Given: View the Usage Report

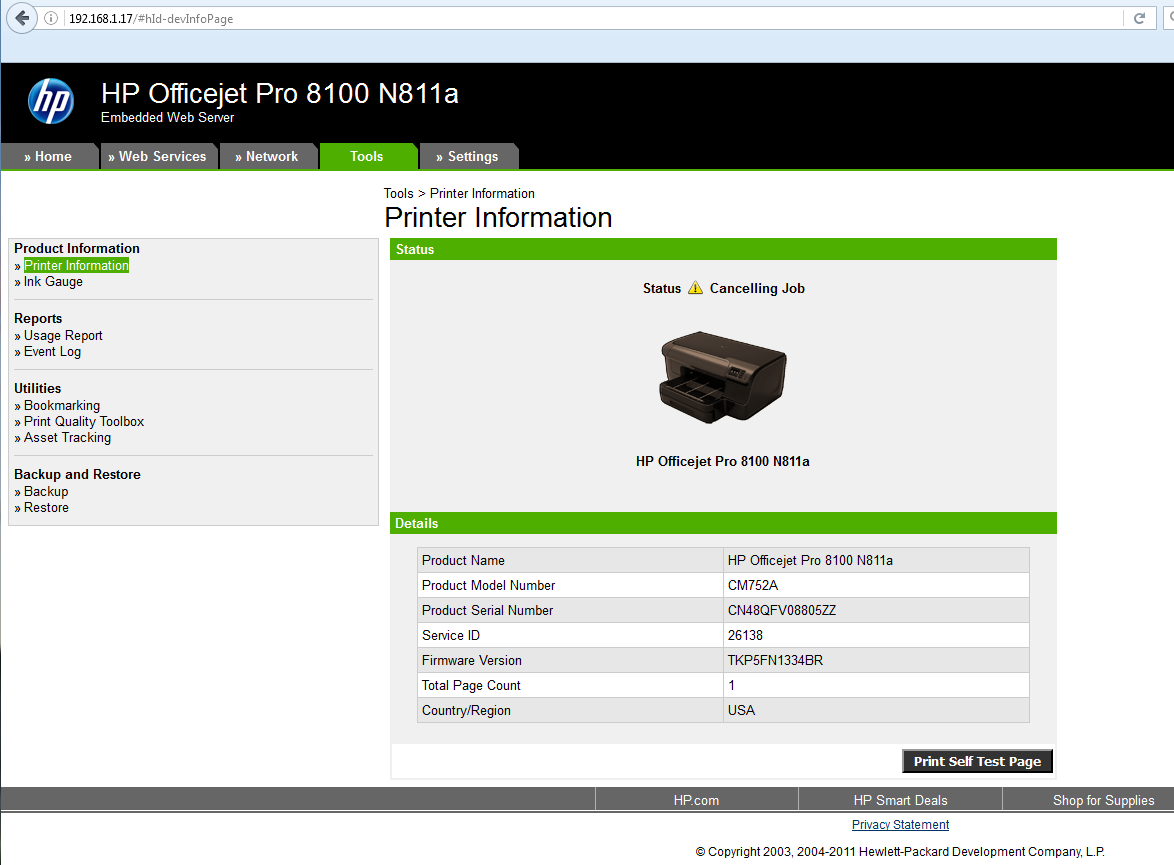Looking at the screenshot, I should click(63, 336).
